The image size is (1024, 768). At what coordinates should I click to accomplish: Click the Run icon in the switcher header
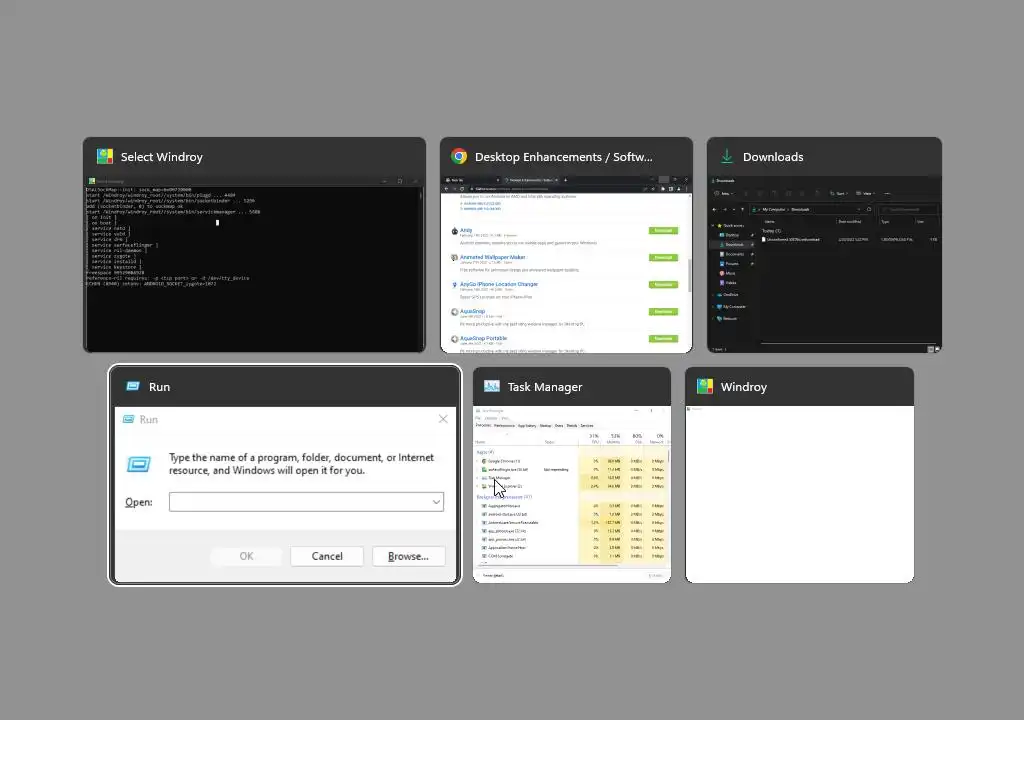pyautogui.click(x=133, y=386)
